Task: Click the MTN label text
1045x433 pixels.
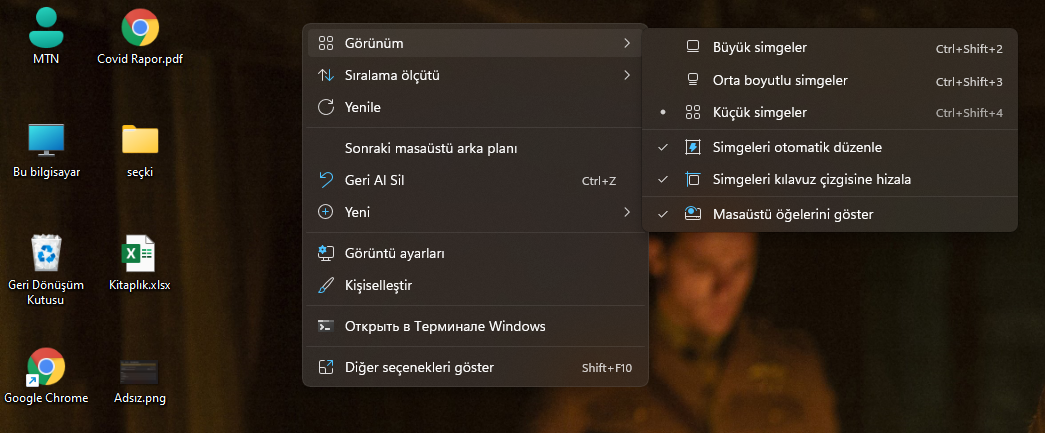Action: coord(46,59)
